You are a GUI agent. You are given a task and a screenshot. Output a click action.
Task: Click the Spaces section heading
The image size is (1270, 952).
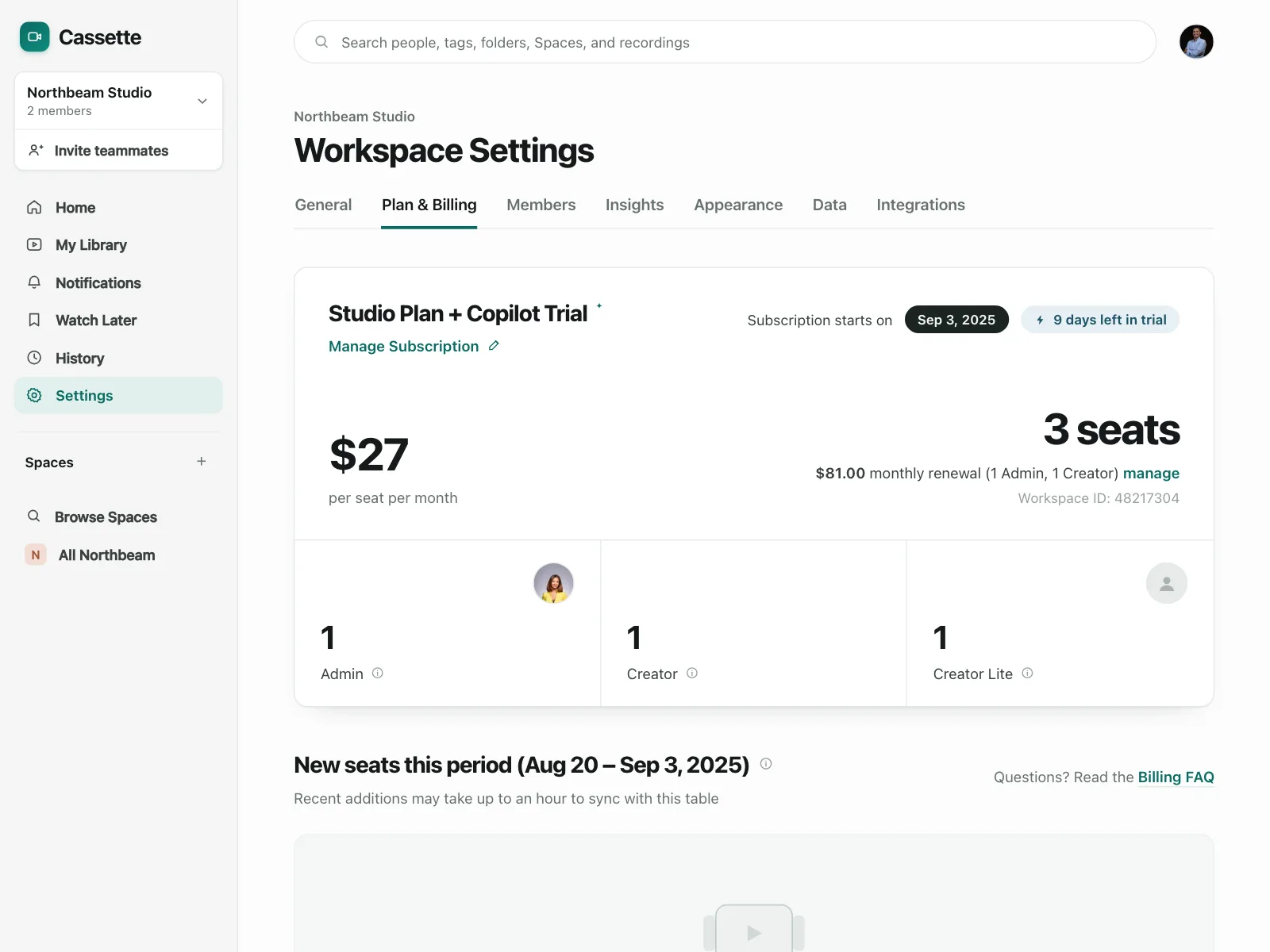tap(49, 463)
